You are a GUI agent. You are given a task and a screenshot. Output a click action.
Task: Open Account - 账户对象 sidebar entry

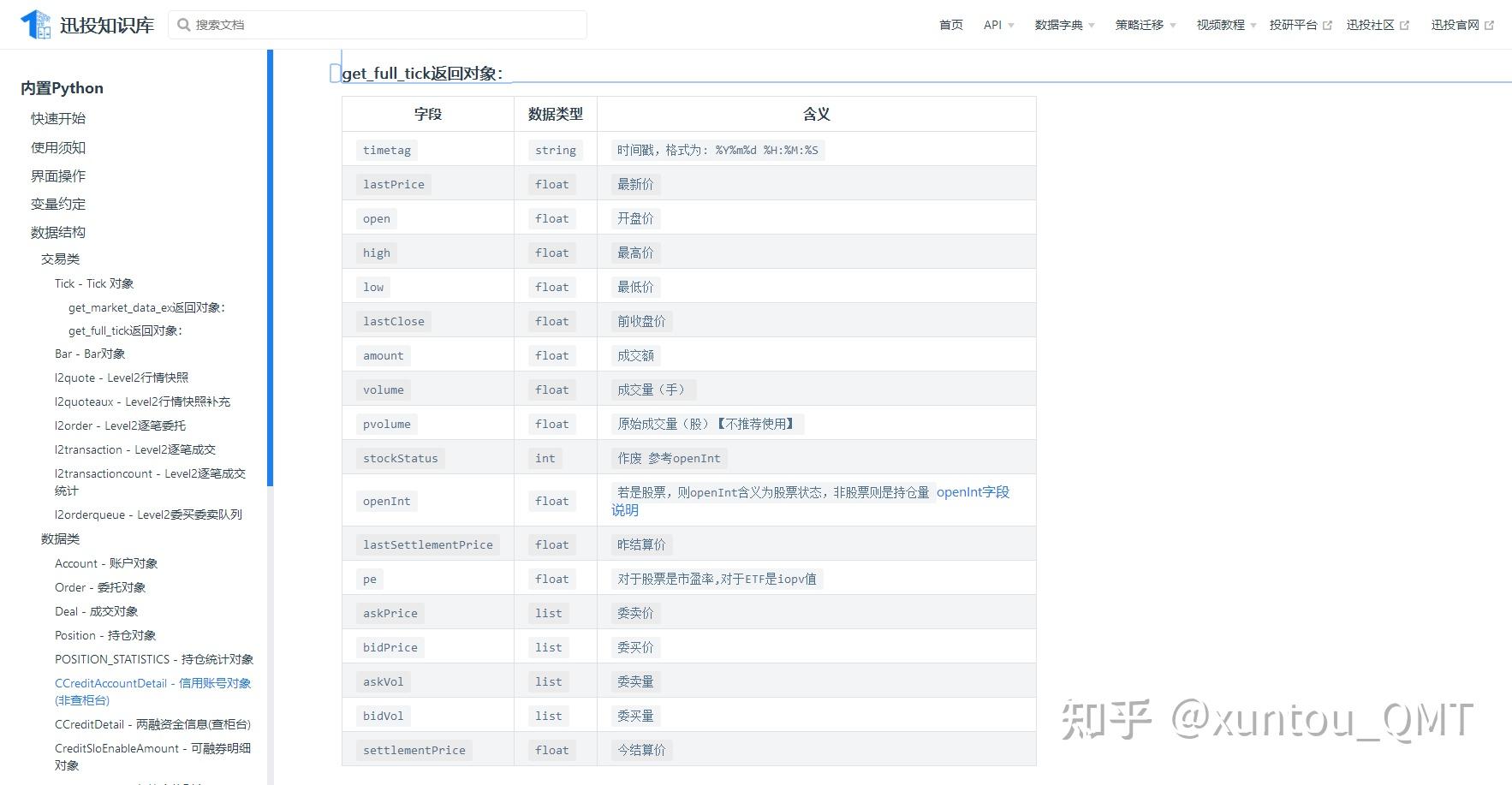click(106, 563)
